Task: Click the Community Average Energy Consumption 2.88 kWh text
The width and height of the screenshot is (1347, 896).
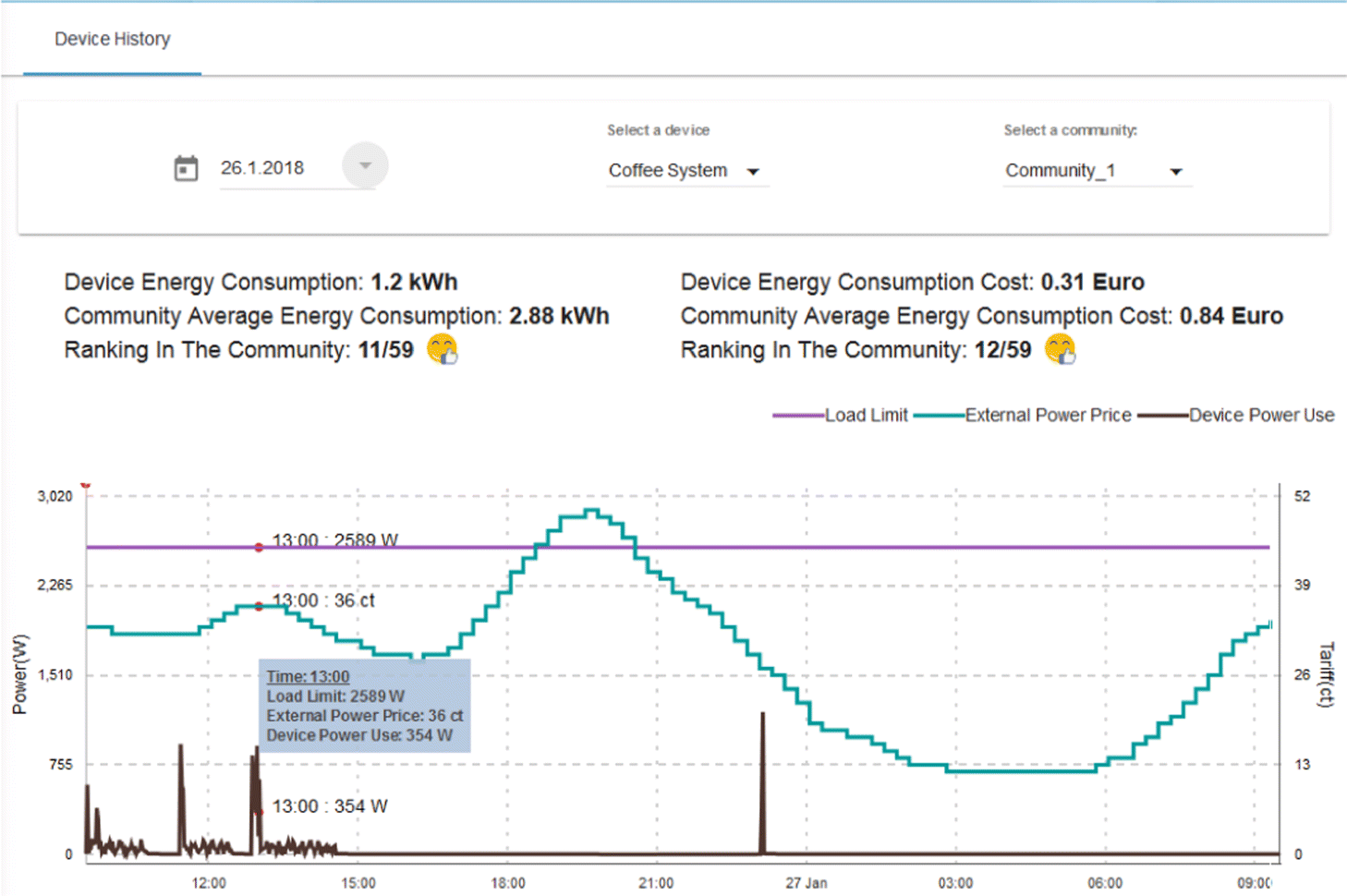Action: (x=336, y=316)
